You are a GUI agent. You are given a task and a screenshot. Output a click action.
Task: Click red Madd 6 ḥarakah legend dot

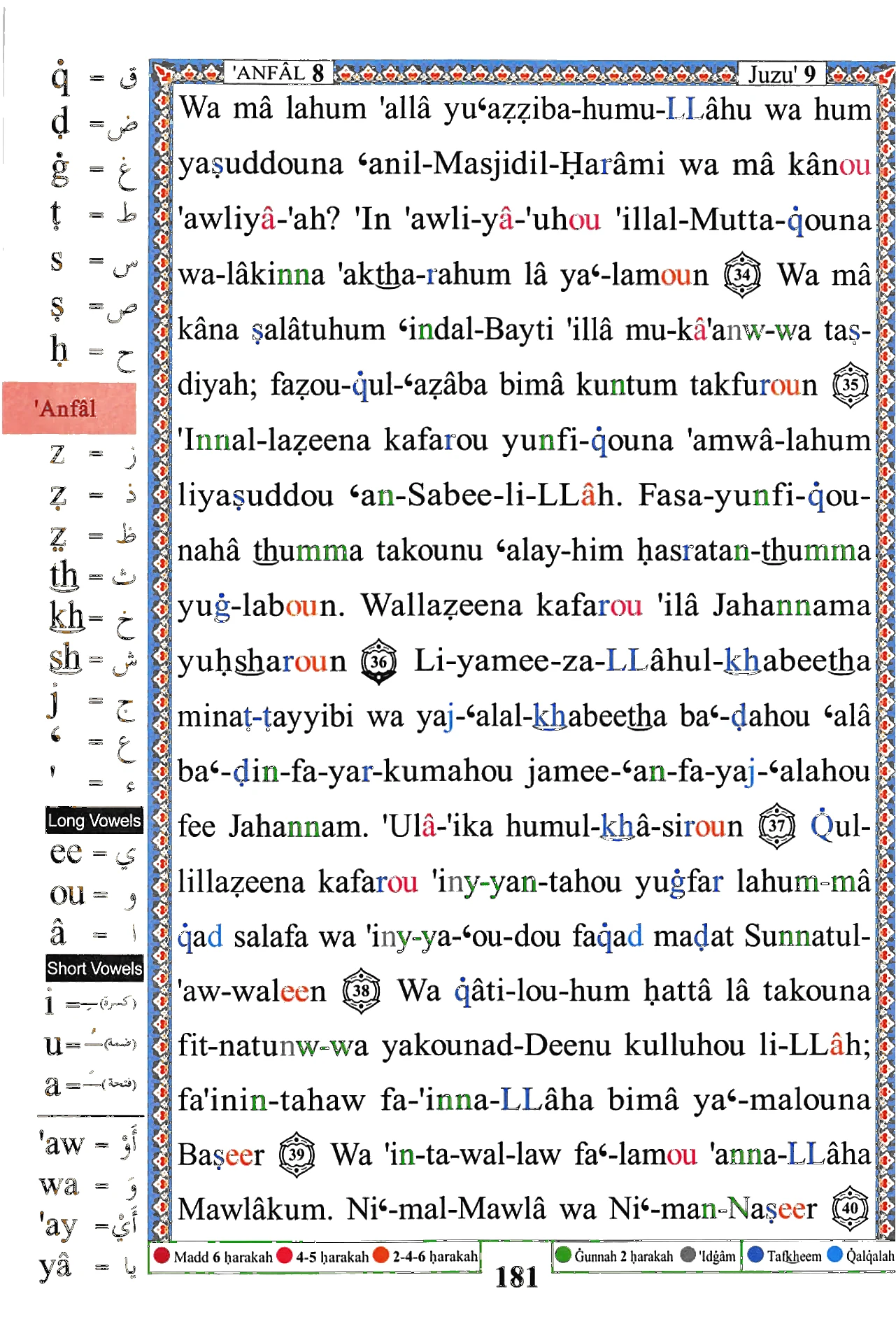coord(162,1255)
